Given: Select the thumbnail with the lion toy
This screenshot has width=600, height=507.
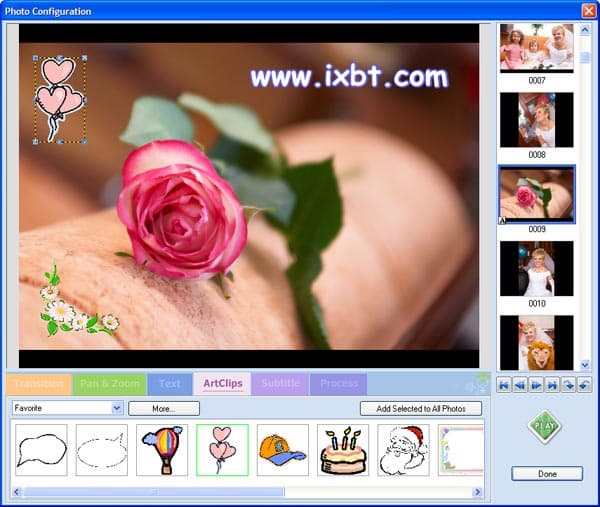Looking at the screenshot, I should (536, 342).
